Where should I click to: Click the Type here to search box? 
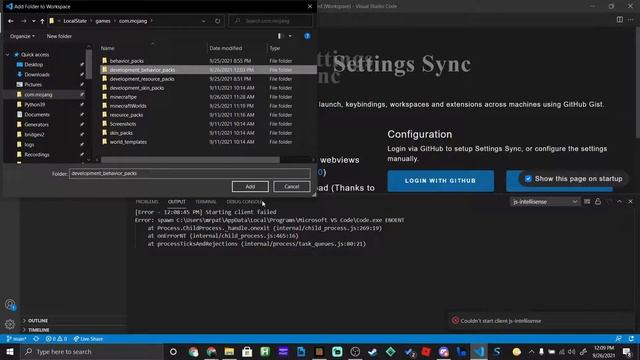tap(92, 351)
